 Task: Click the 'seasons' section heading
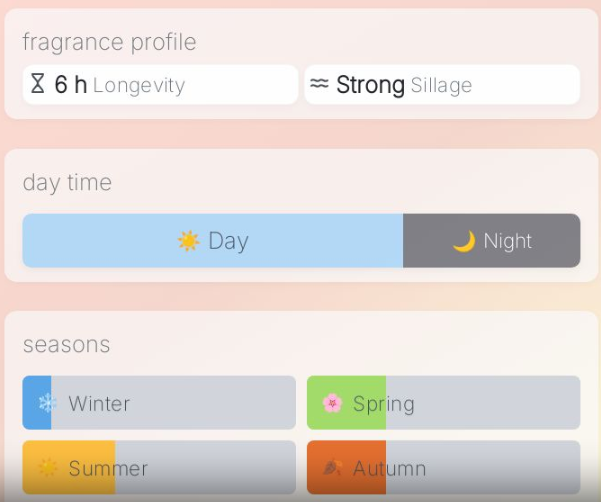tap(66, 344)
